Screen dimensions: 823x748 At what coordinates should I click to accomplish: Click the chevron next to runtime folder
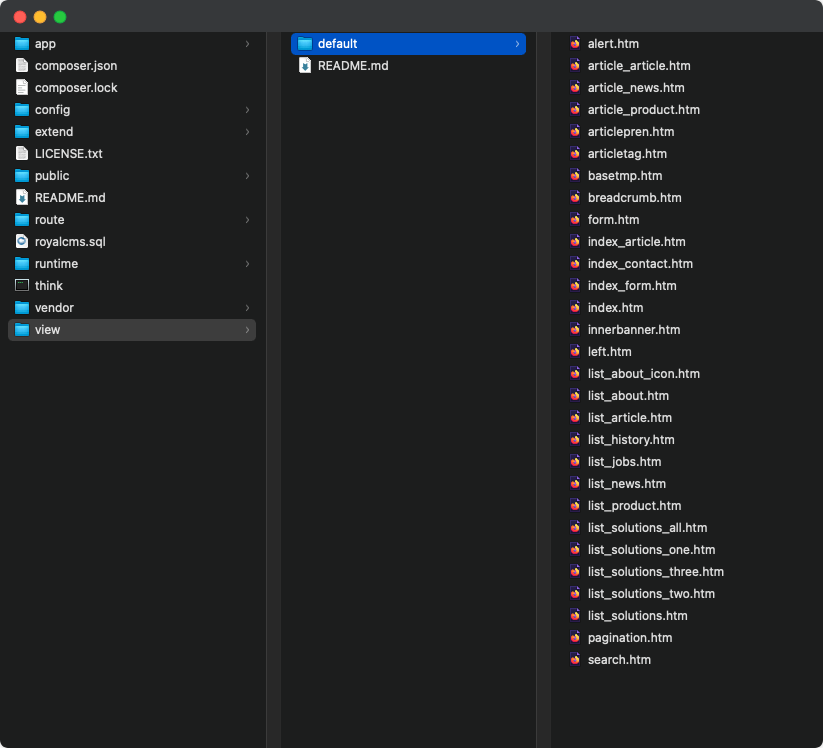247,264
